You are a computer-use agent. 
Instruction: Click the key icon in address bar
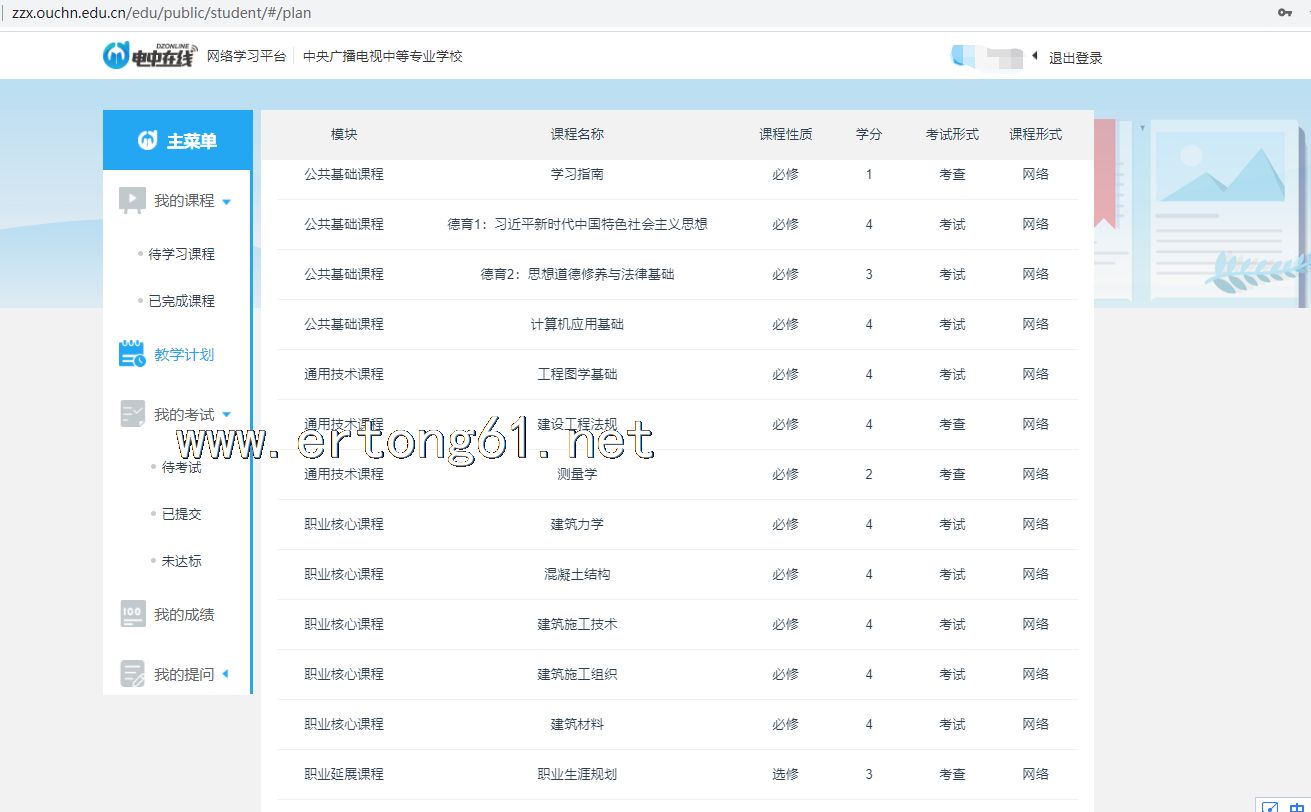(x=1285, y=12)
